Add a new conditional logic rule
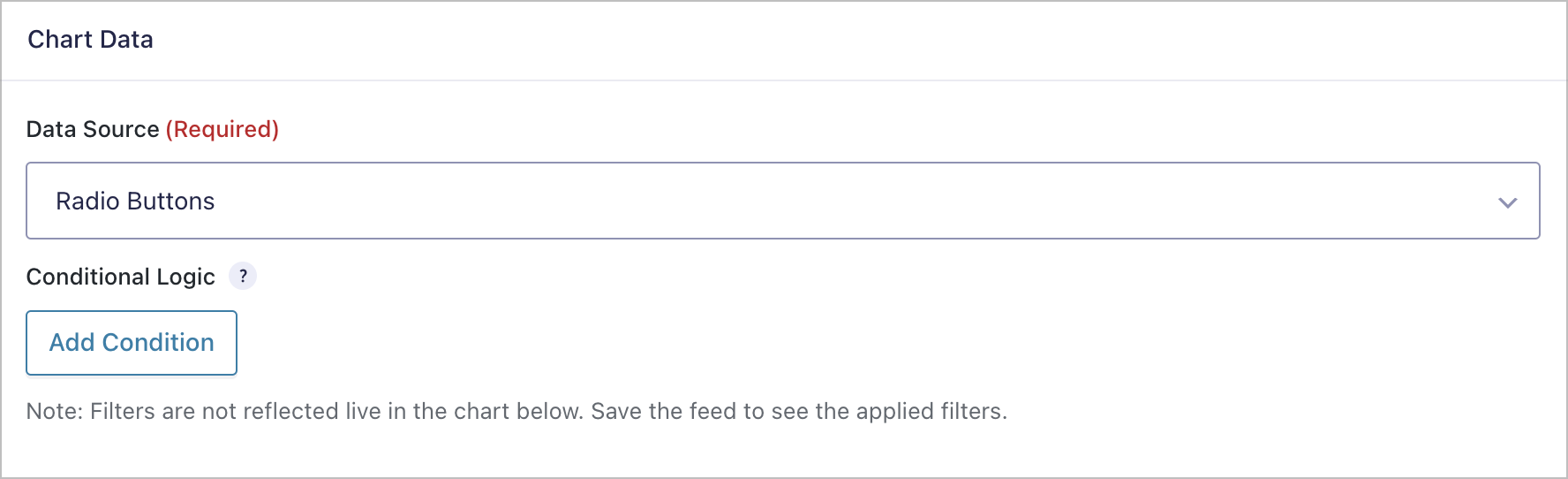This screenshot has width=1568, height=479. coord(132,343)
